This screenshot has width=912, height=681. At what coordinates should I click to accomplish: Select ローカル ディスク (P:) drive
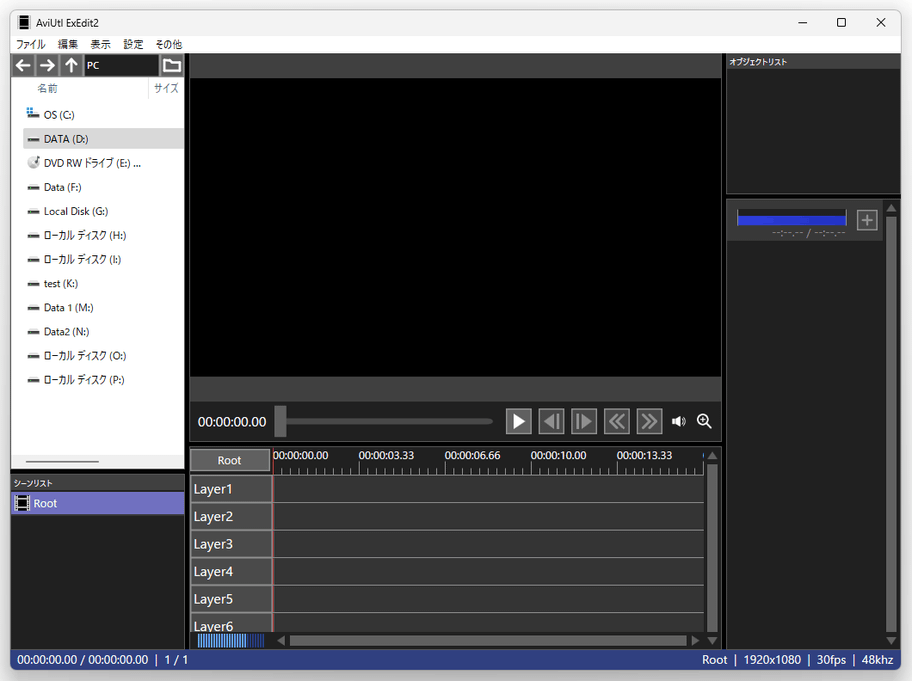click(103, 380)
